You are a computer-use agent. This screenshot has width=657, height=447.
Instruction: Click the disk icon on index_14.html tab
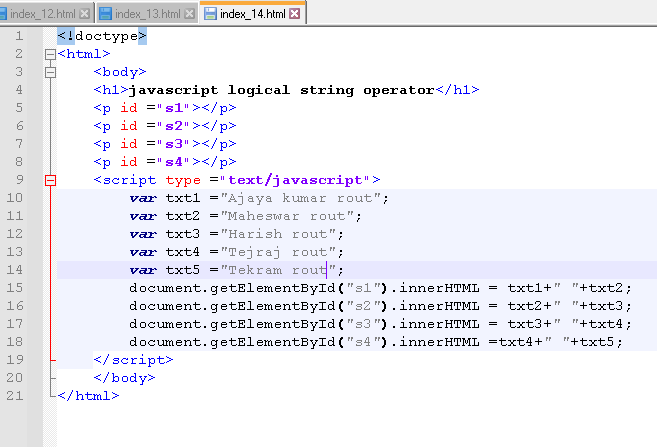209,14
